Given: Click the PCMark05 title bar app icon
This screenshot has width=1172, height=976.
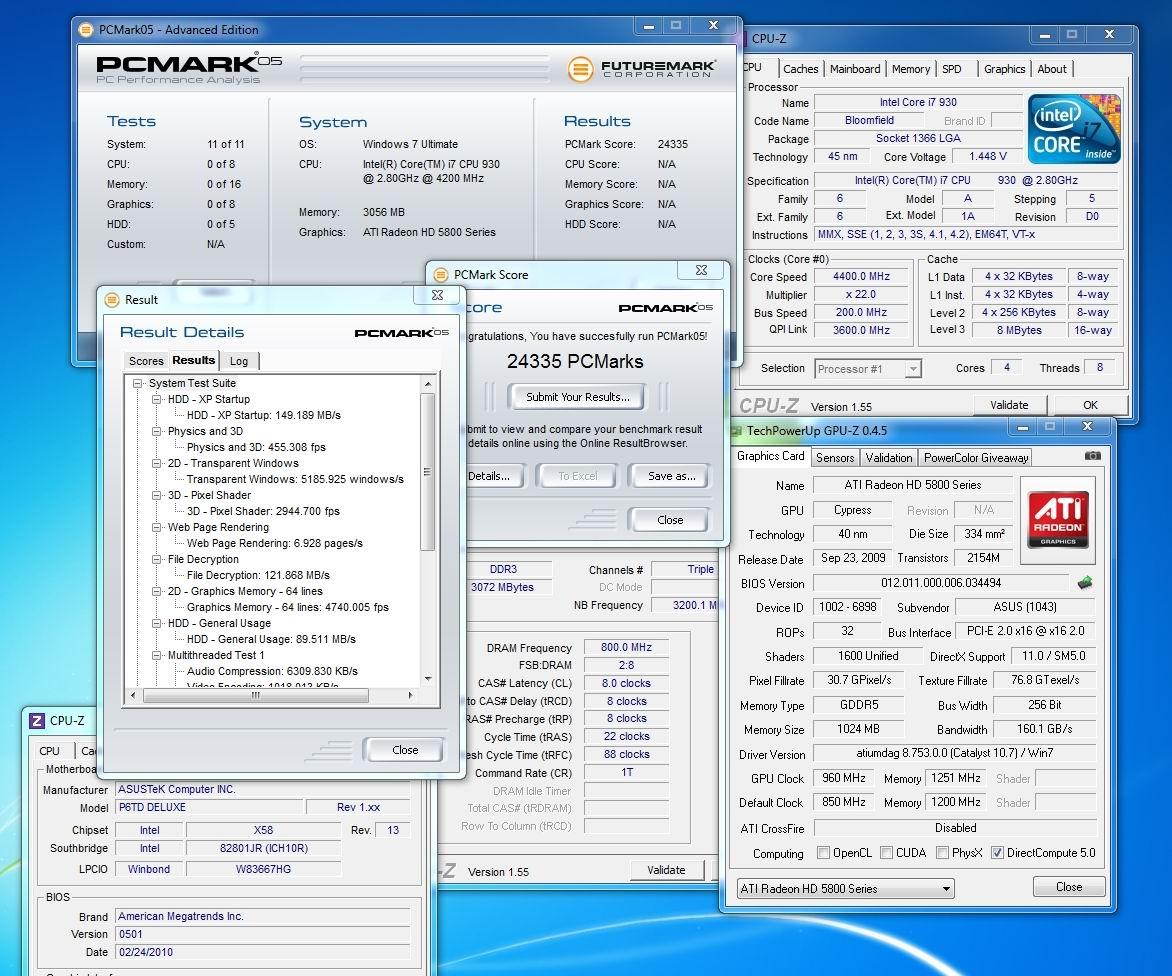Looking at the screenshot, I should [x=87, y=30].
